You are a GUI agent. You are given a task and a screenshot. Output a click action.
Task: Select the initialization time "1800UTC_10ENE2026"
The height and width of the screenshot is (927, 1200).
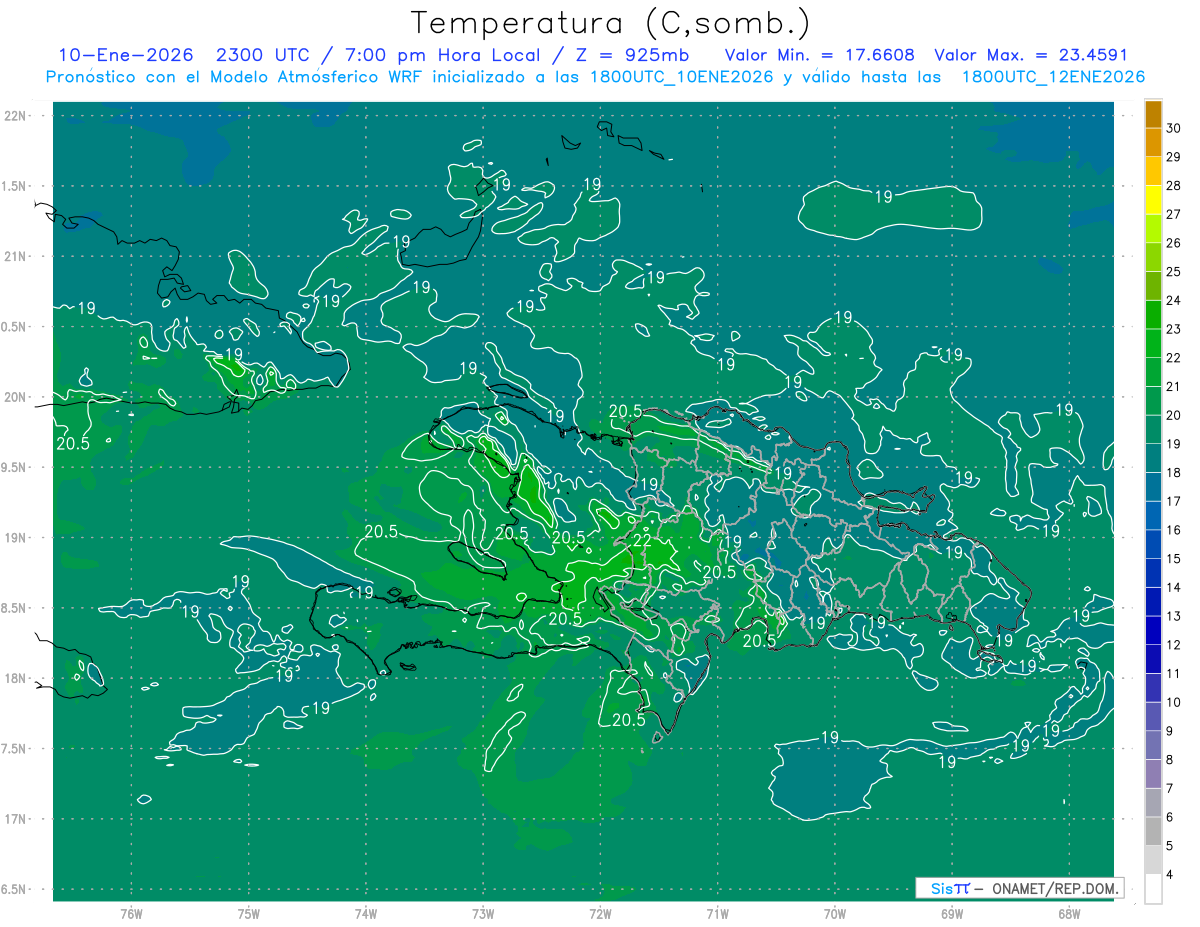click(x=681, y=77)
